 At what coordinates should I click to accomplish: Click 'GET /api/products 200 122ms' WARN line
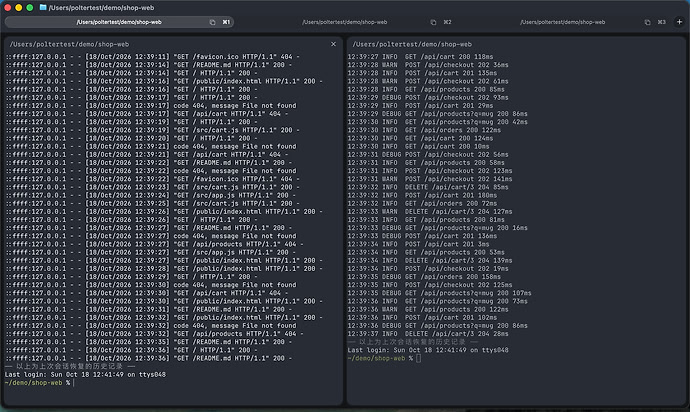coord(428,309)
